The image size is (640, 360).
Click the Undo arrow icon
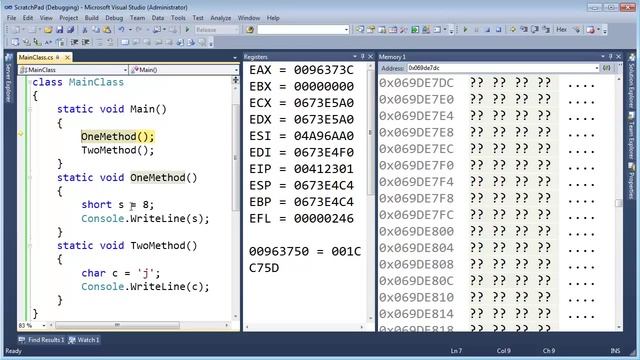tap(121, 29)
